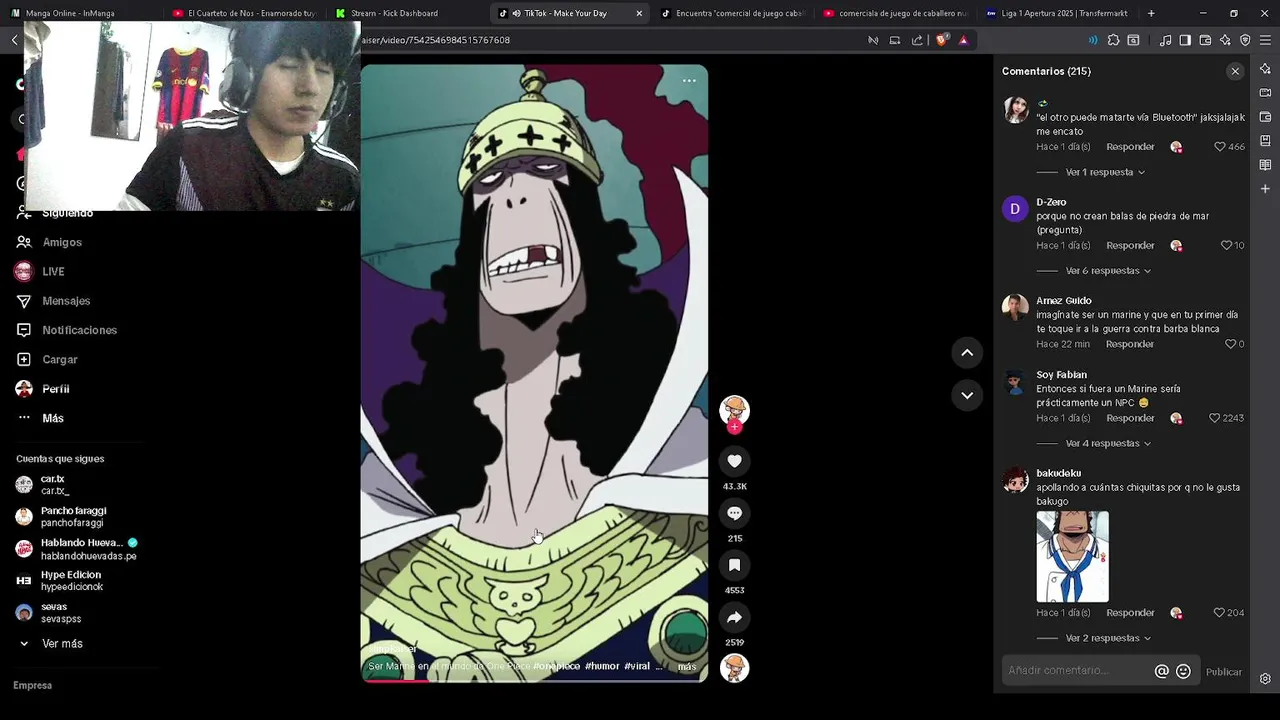Click the share page icon in address bar
This screenshot has width=1280, height=720.
[x=917, y=40]
